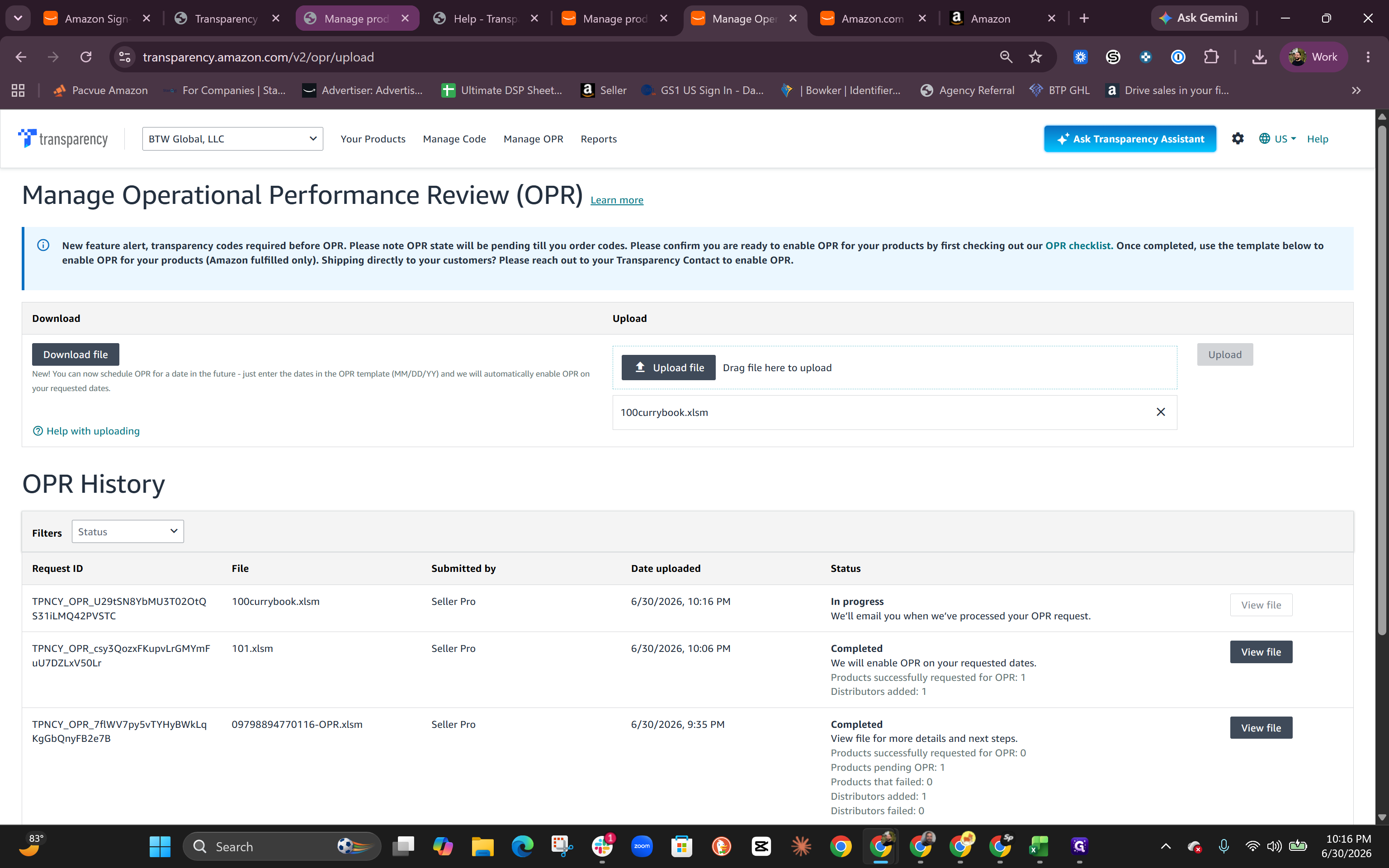1389x868 pixels.
Task: Click Ask Transparency Assistant button
Action: pyautogui.click(x=1129, y=138)
